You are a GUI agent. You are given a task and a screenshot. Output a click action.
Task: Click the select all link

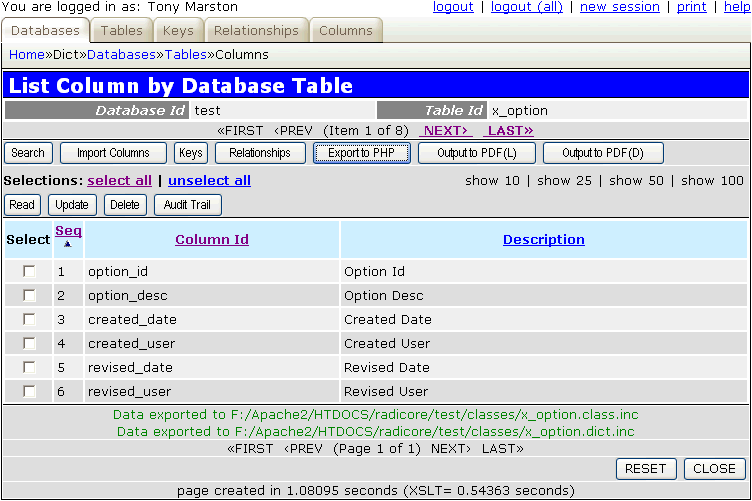click(x=120, y=181)
